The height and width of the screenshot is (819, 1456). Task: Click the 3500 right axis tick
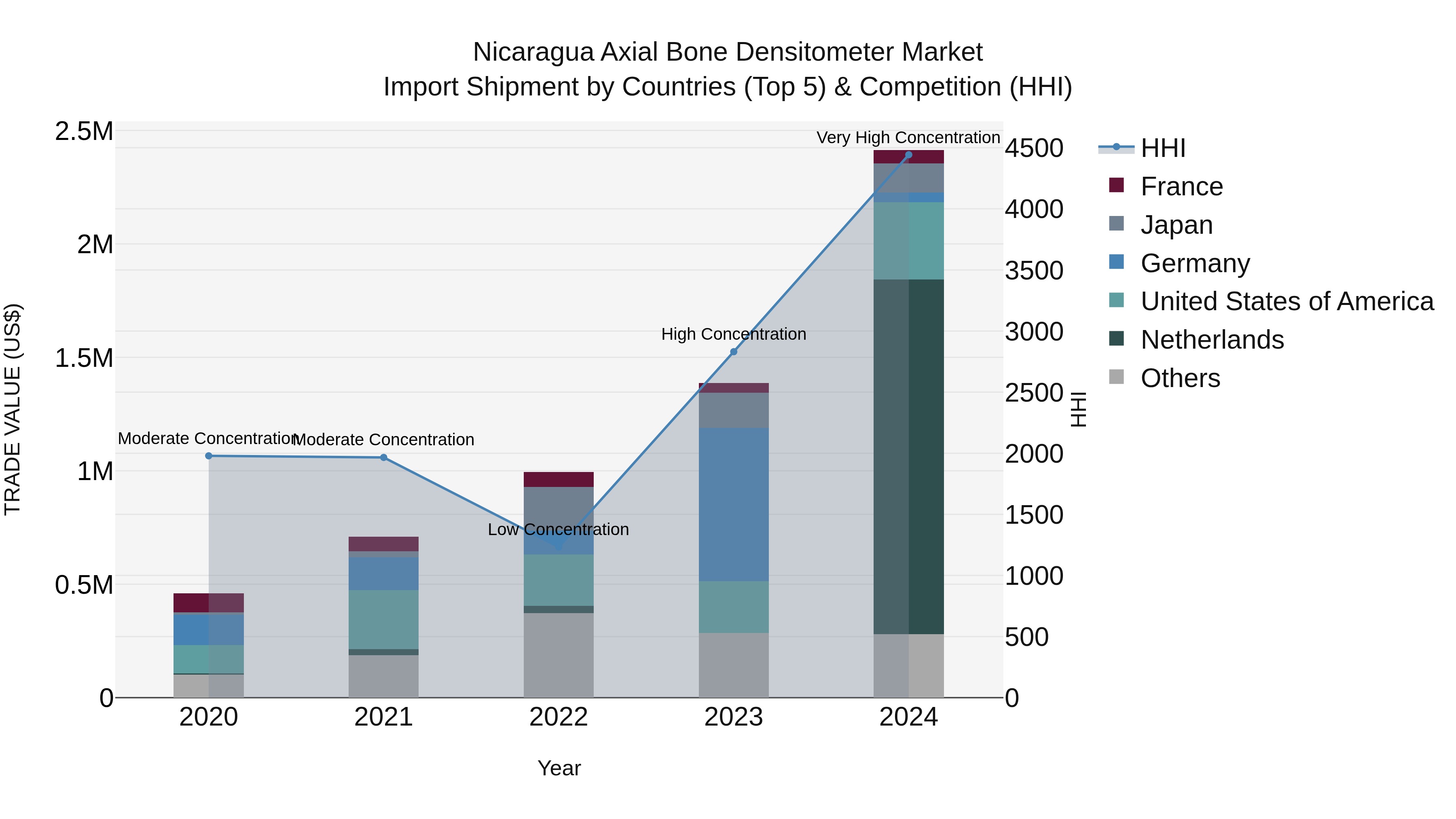coord(1034,270)
